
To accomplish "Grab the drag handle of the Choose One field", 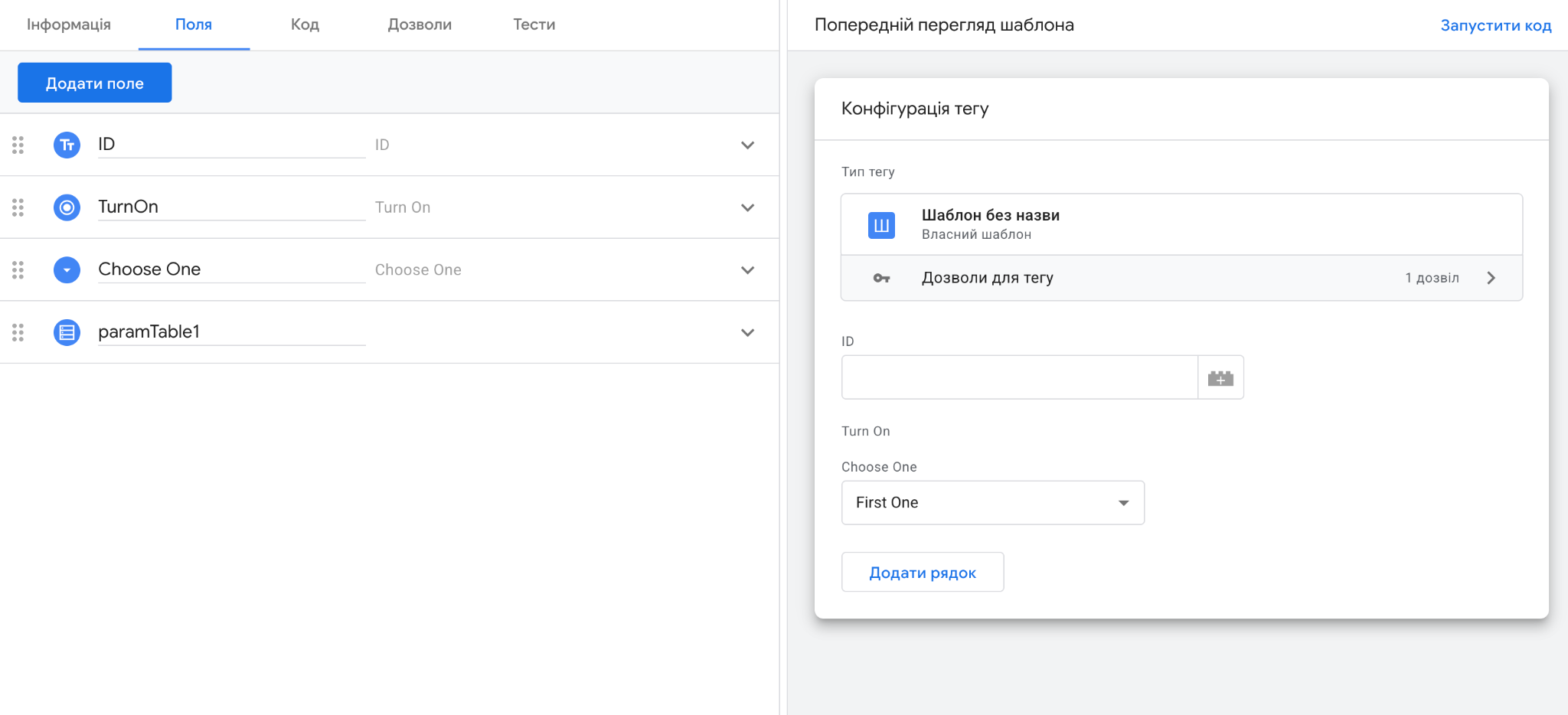I will pyautogui.click(x=19, y=269).
